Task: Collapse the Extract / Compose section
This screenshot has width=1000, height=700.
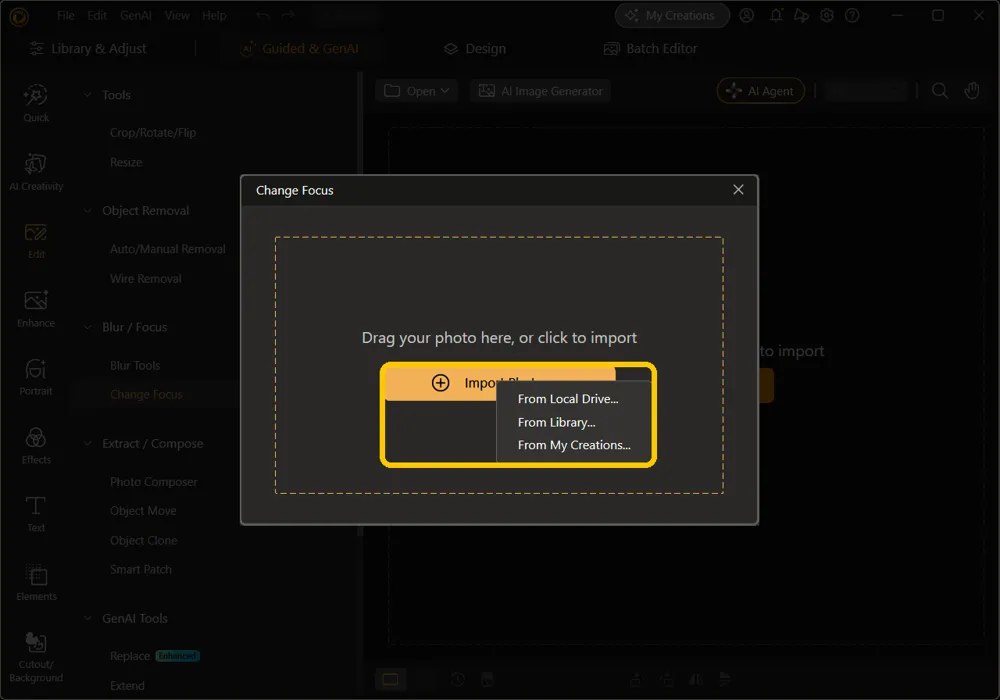Action: [88, 444]
